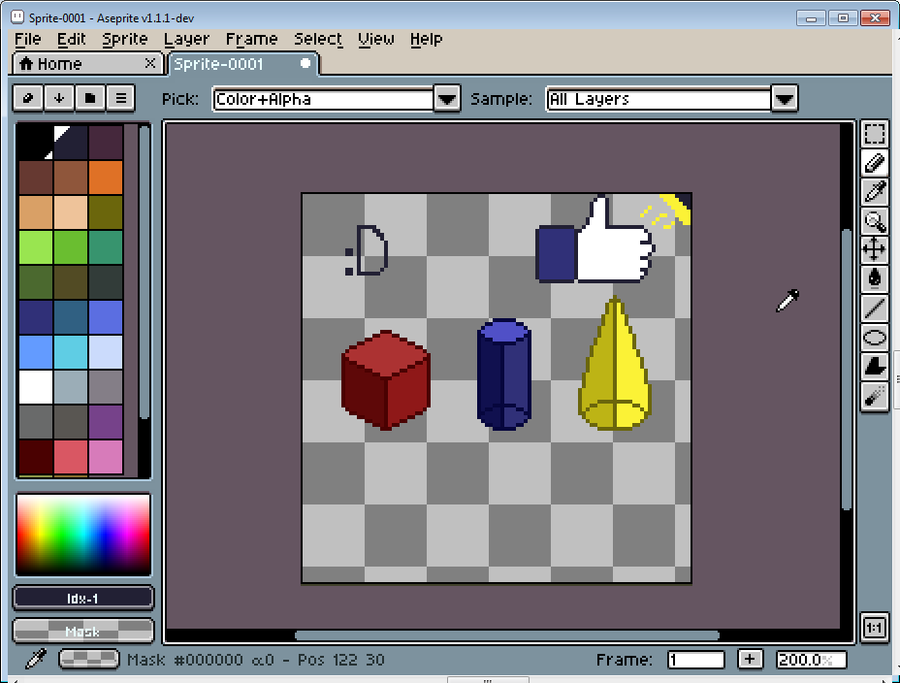Click the status bar mask color indicator
The image size is (900, 683).
[89, 659]
